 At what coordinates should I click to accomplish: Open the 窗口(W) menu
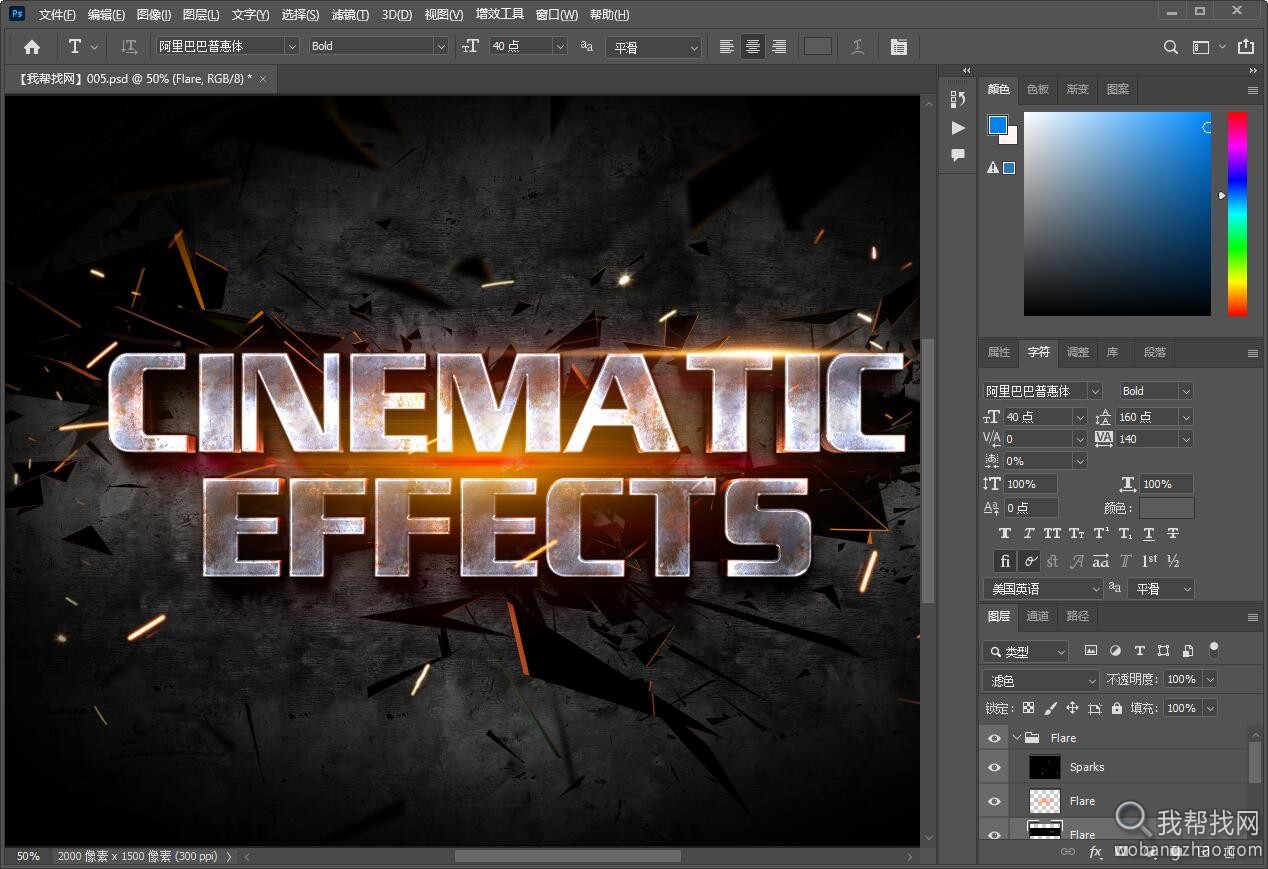(556, 15)
